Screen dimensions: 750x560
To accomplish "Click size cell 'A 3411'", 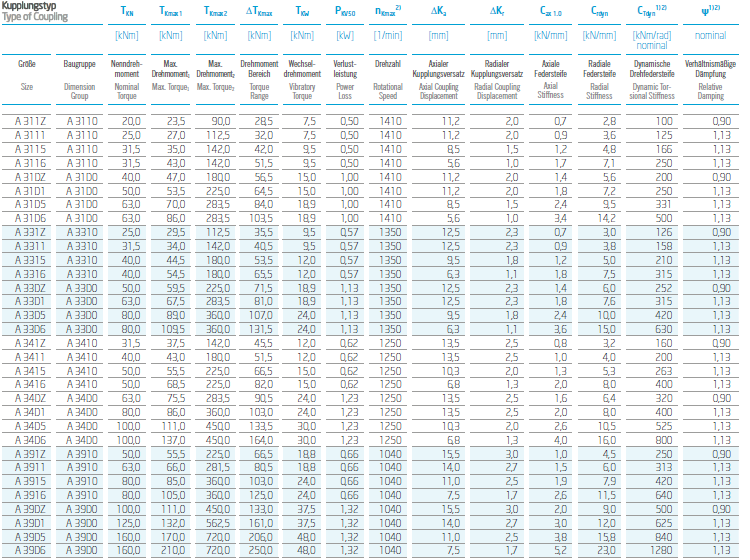I will tap(30, 357).
